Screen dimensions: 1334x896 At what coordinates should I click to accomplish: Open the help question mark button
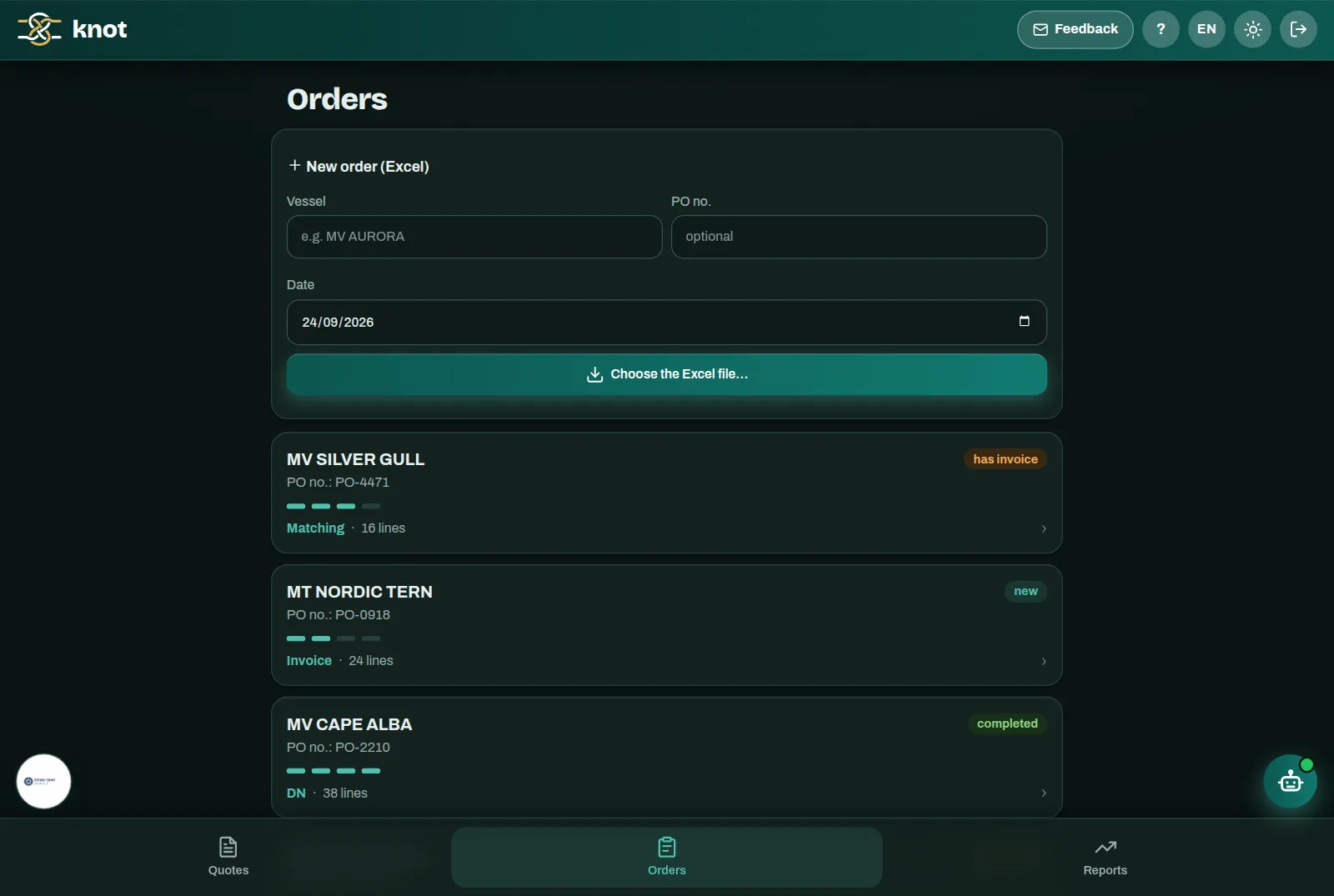[x=1161, y=29]
